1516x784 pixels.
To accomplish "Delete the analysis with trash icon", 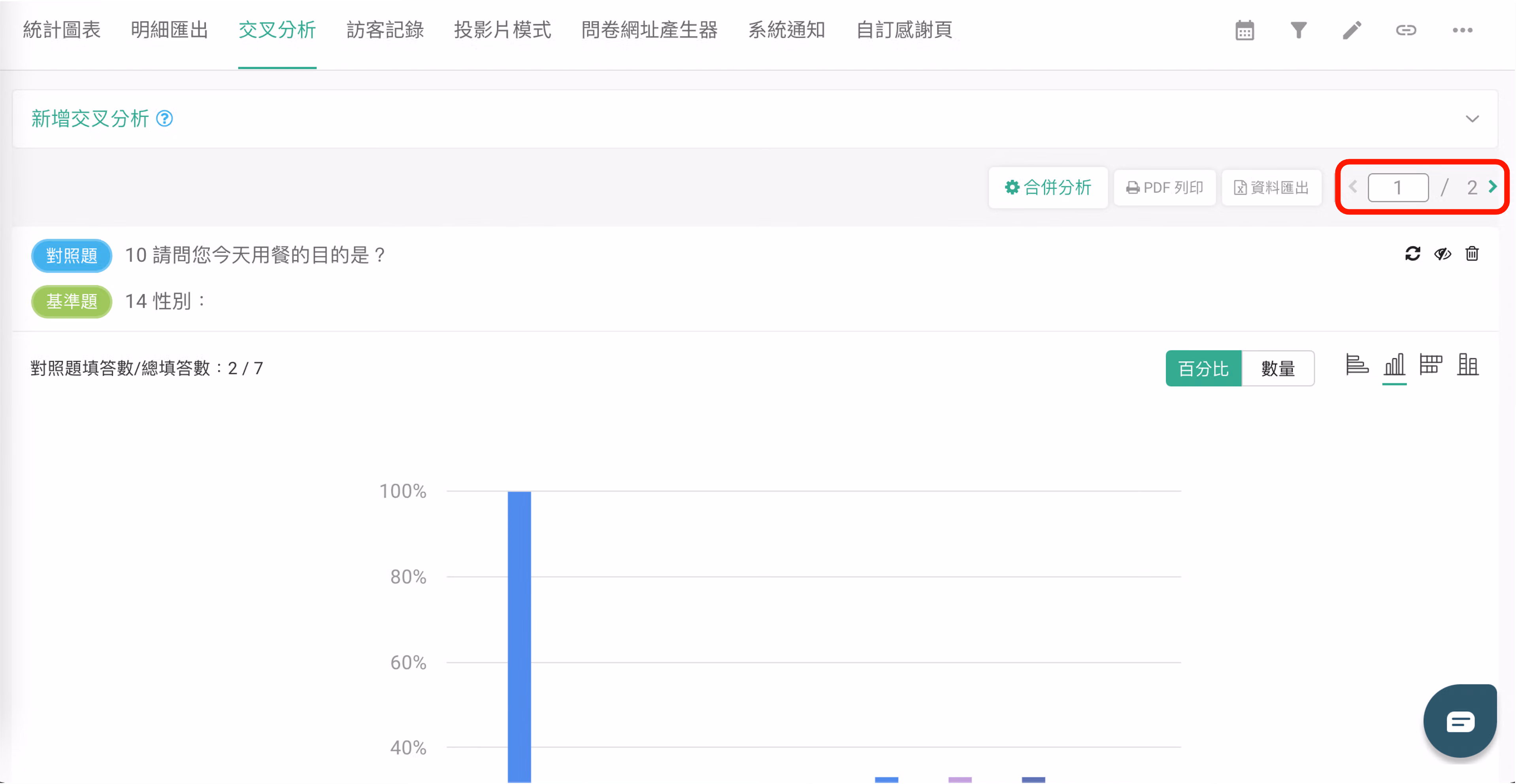I will click(1472, 254).
